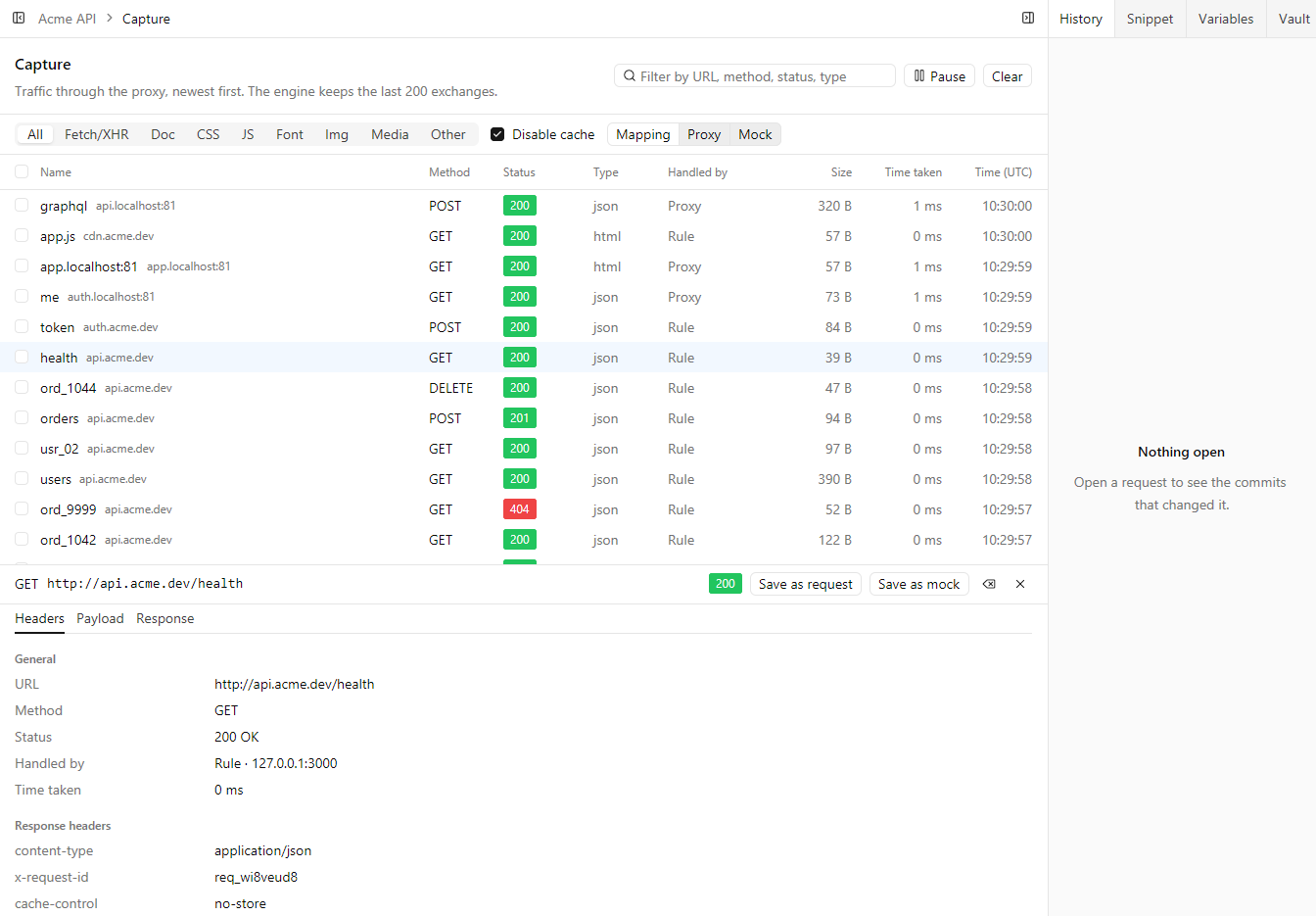Open the History side tab
This screenshot has width=1316, height=916.
[1081, 19]
